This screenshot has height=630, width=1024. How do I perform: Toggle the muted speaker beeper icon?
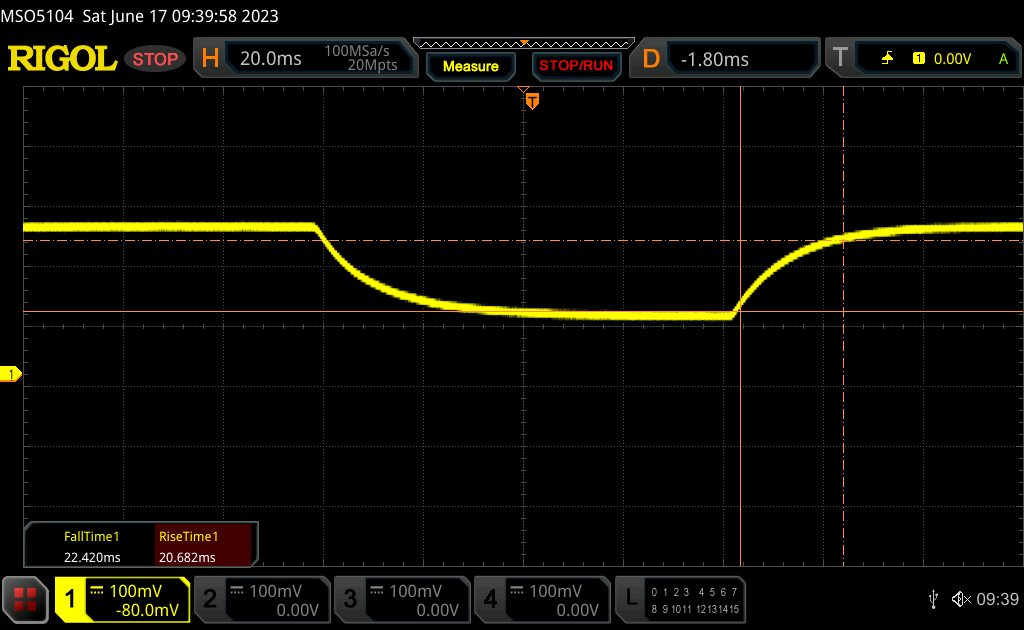(x=960, y=599)
